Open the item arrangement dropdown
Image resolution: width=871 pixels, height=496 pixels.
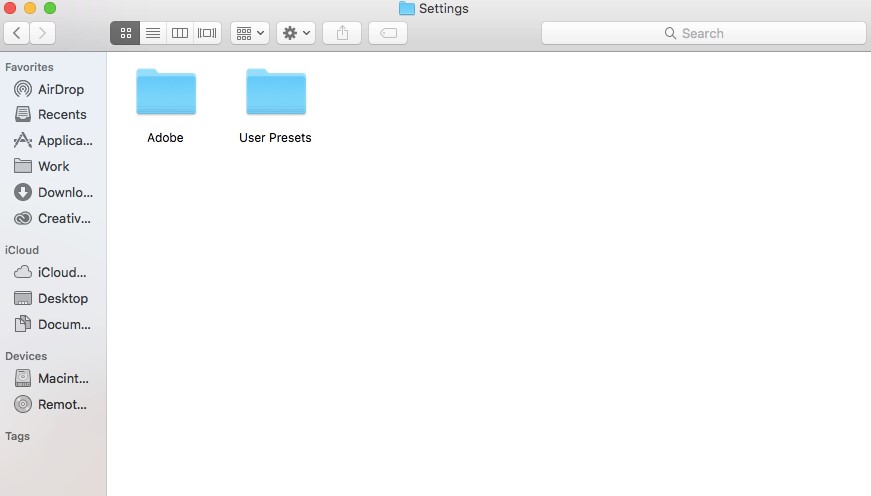(250, 33)
